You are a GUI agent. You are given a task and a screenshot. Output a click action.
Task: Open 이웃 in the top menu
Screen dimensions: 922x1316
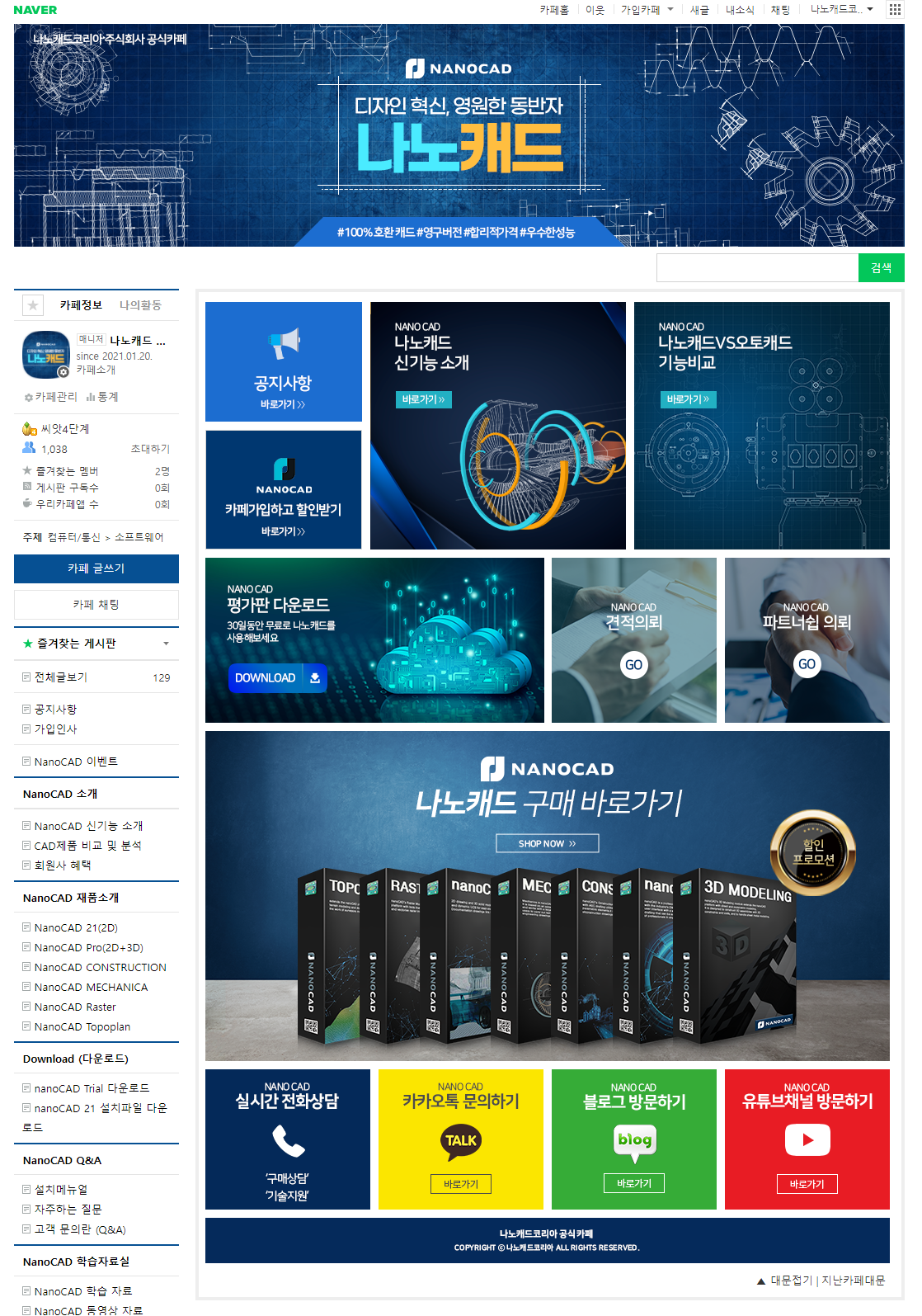click(x=595, y=10)
